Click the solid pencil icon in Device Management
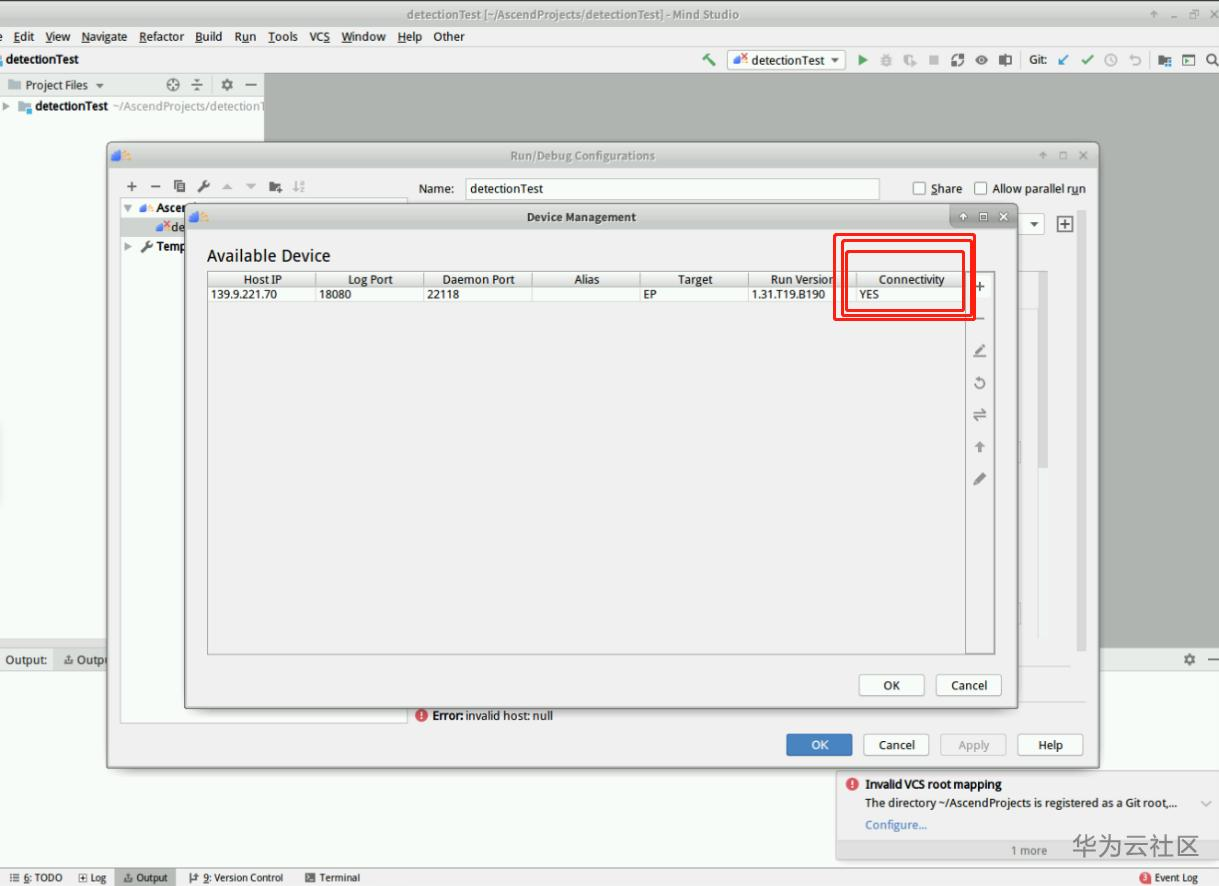This screenshot has height=886, width=1219. click(980, 479)
